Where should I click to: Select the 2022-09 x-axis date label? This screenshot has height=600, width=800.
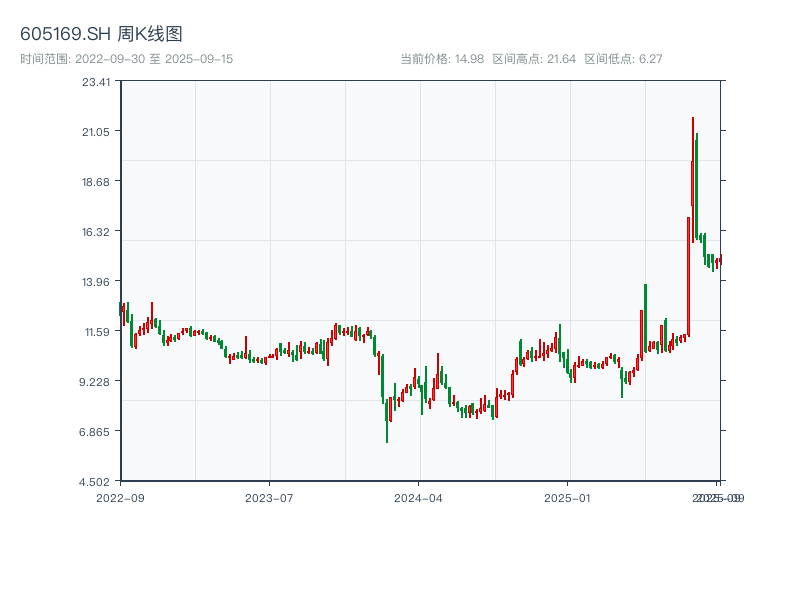coord(120,497)
